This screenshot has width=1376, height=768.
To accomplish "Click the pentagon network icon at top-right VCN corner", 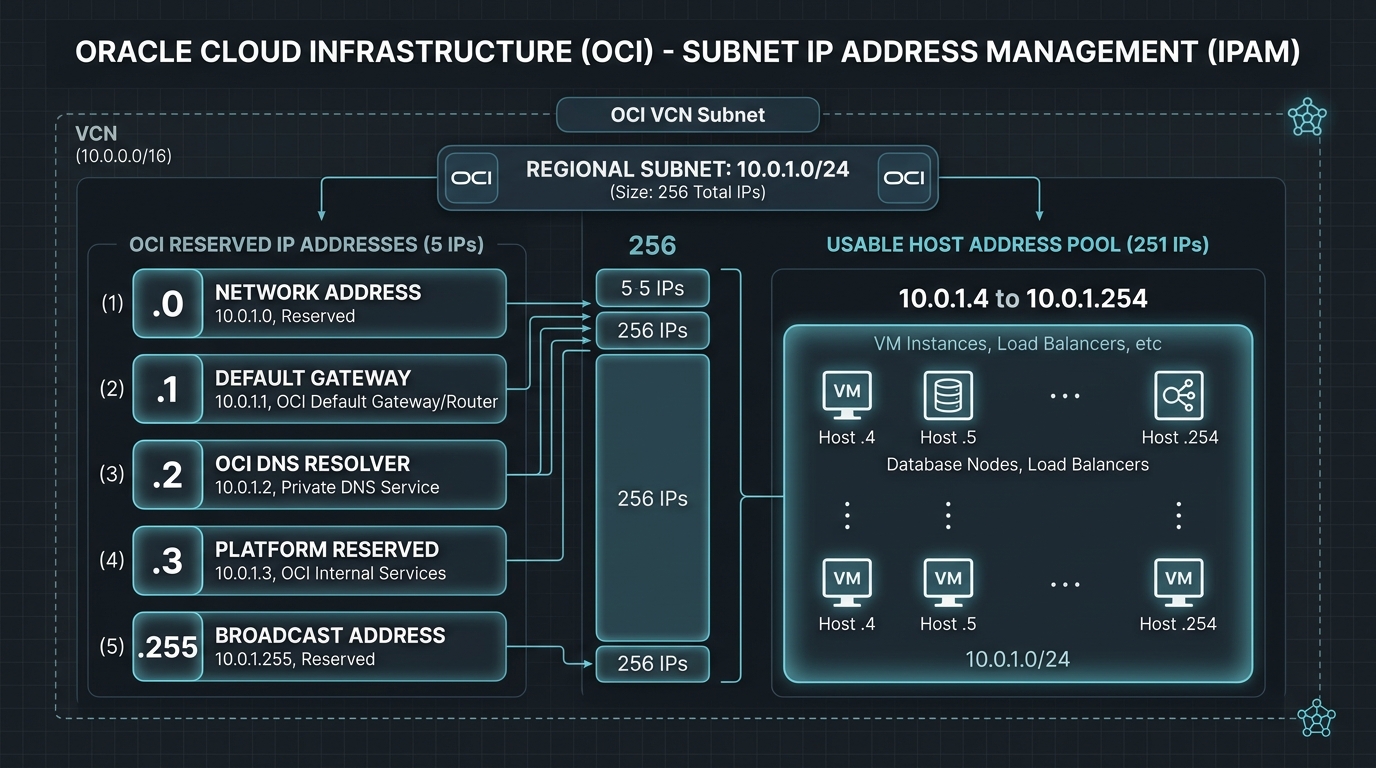I will click(x=1306, y=117).
